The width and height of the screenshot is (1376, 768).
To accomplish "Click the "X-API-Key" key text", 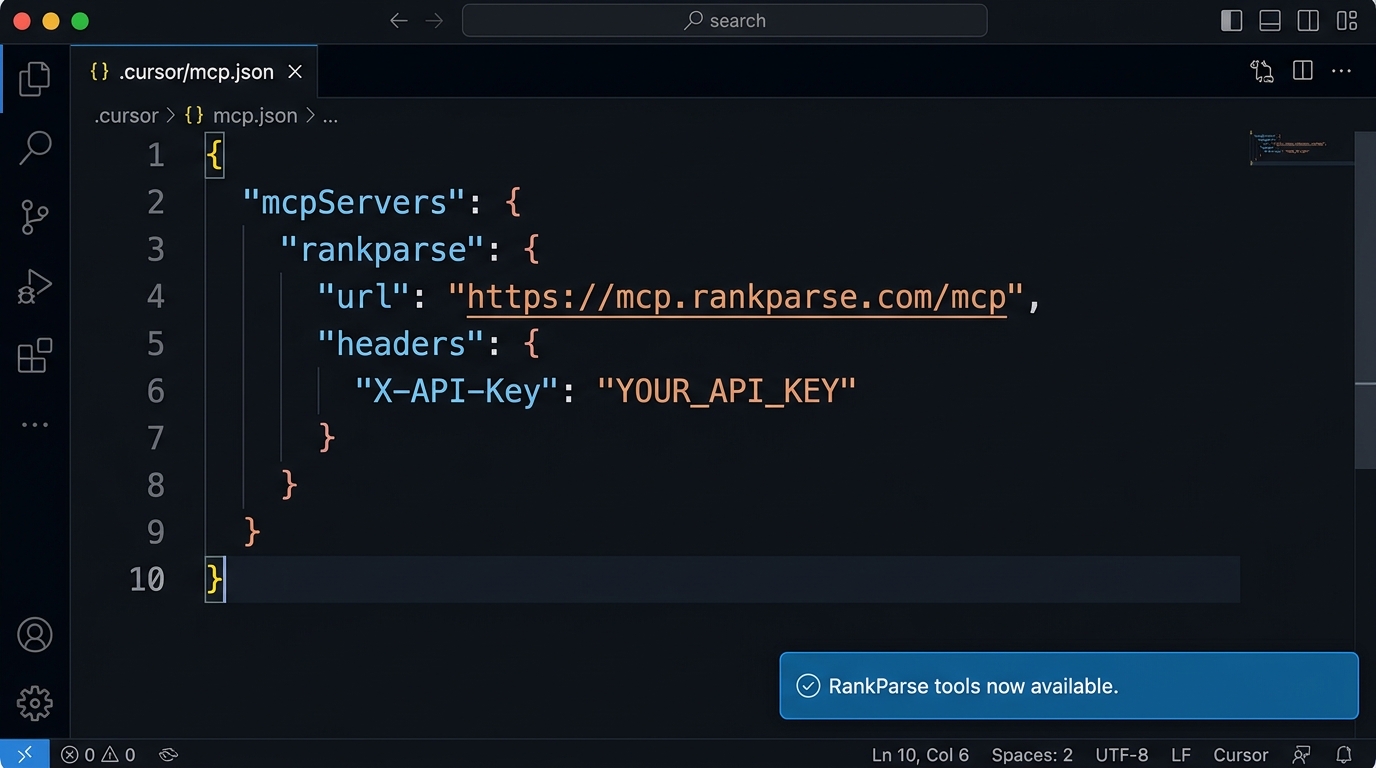I will [457, 391].
